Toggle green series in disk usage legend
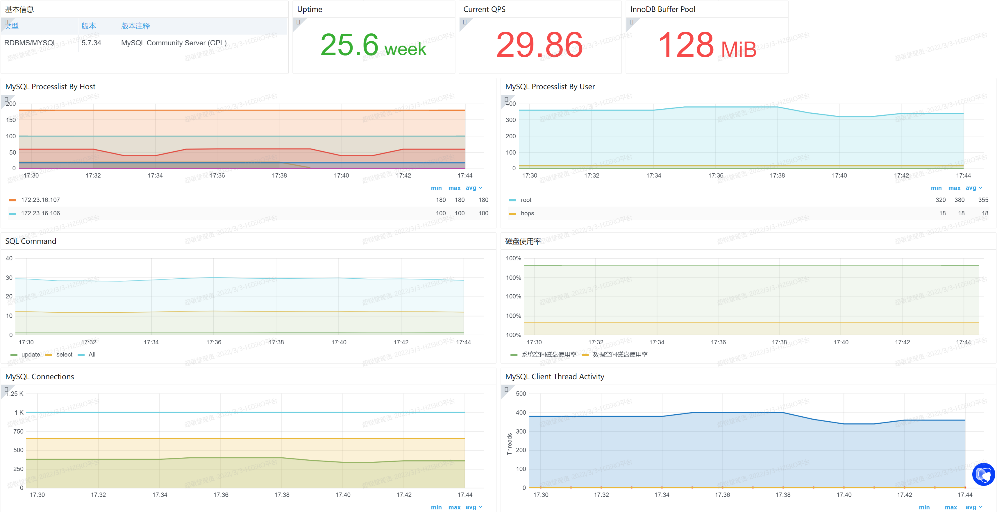This screenshot has width=997, height=512. coord(547,354)
